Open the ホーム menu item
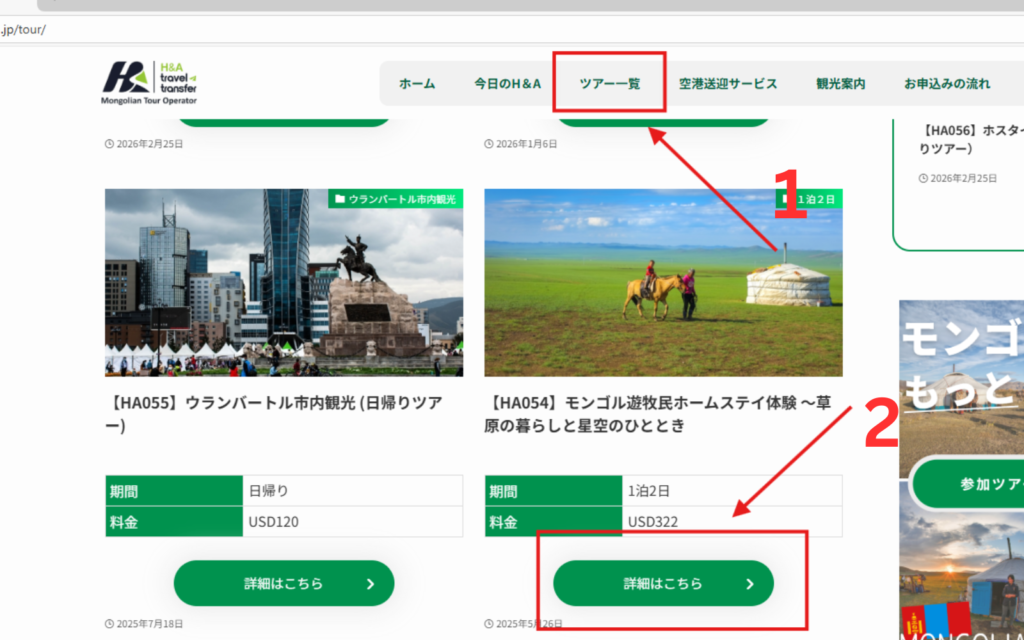 [417, 84]
